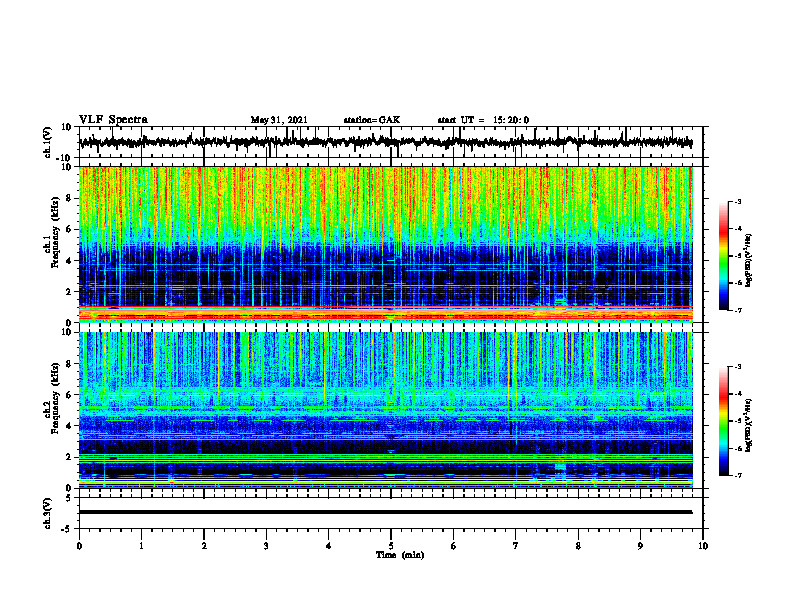Click the -7 tick on the upper color bar
792x612 pixels.
(x=737, y=310)
